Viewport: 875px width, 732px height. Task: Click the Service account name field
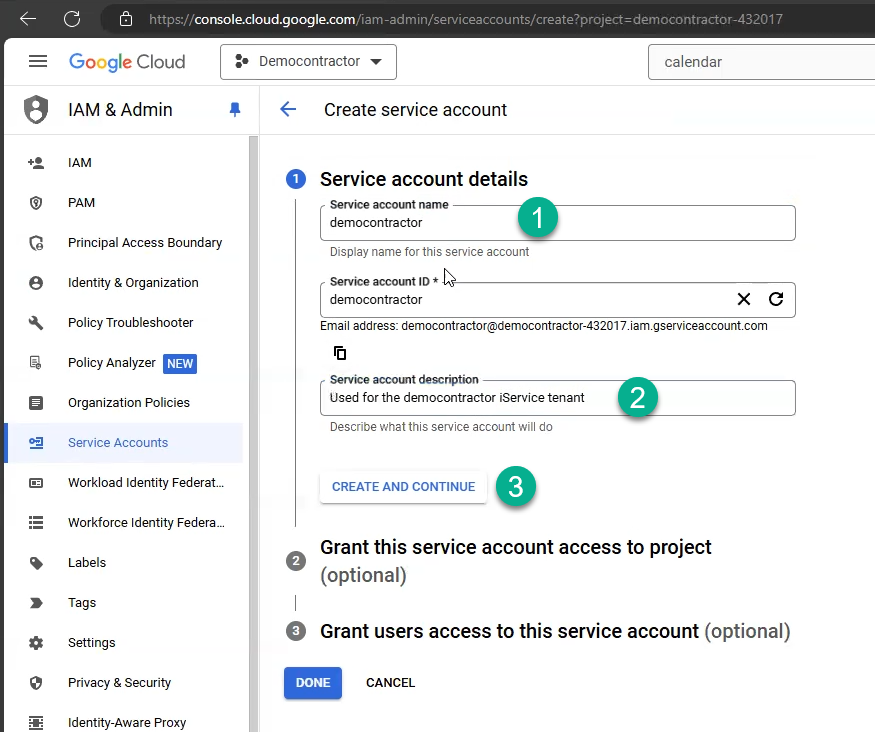point(557,223)
